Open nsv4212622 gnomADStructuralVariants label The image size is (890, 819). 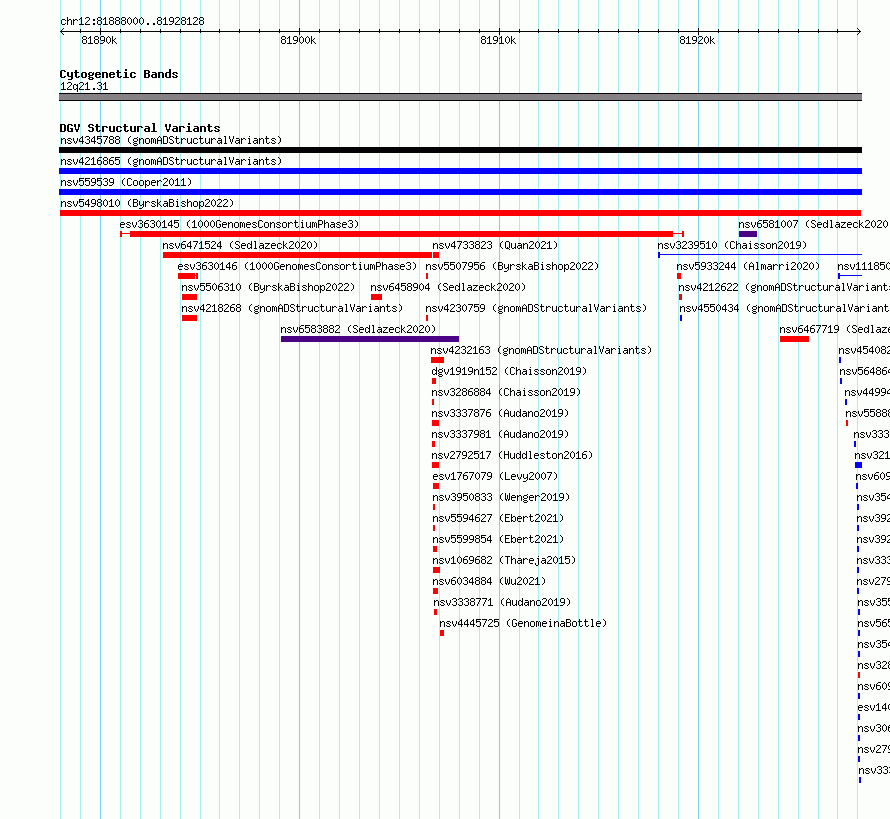tap(784, 287)
